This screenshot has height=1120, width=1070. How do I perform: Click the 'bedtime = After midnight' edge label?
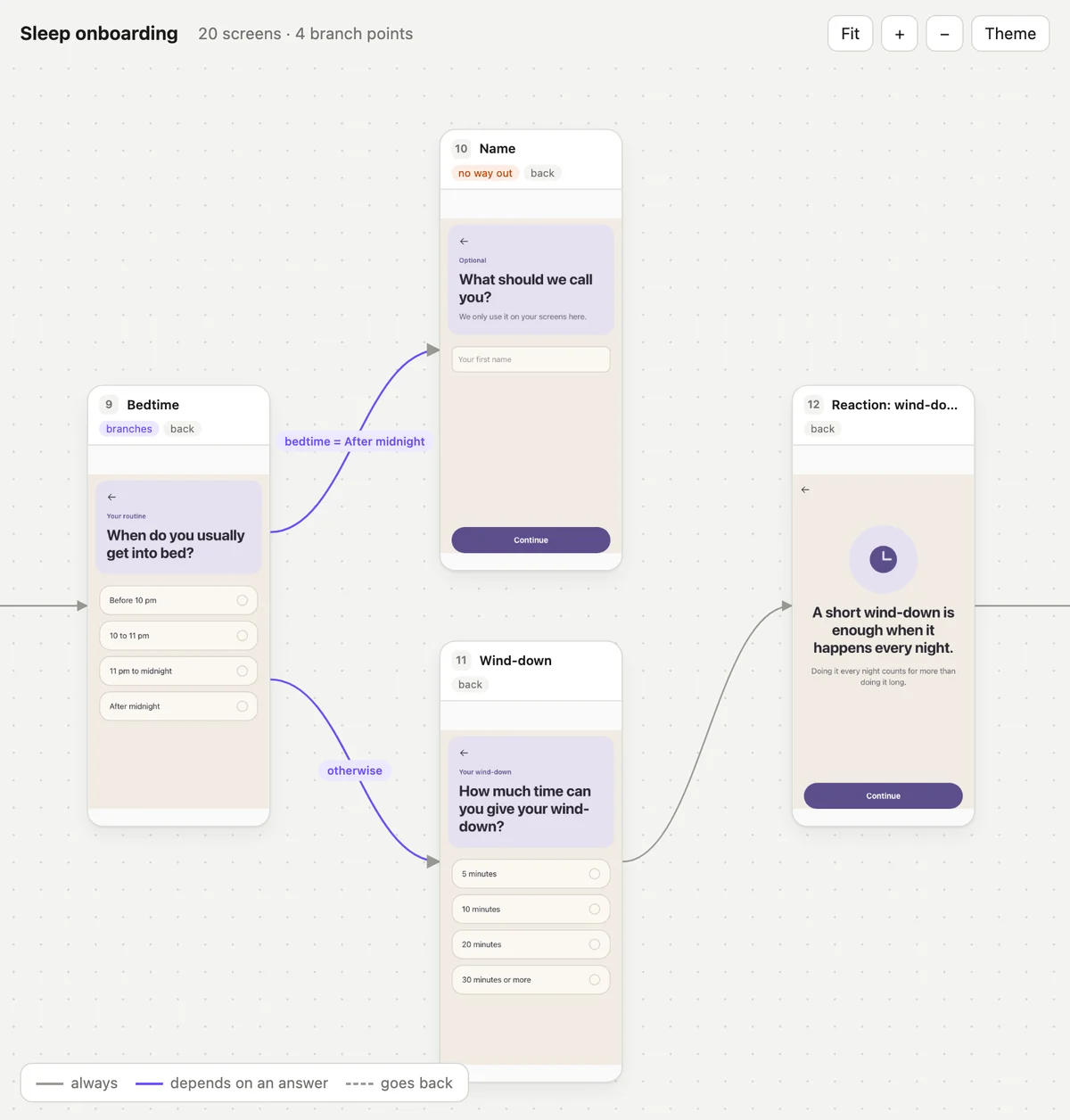pyautogui.click(x=355, y=441)
